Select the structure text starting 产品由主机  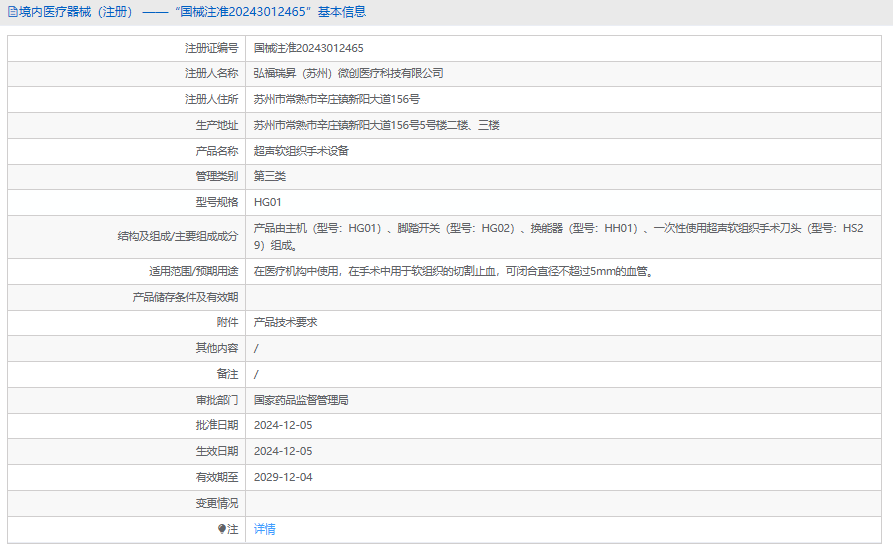558,237
